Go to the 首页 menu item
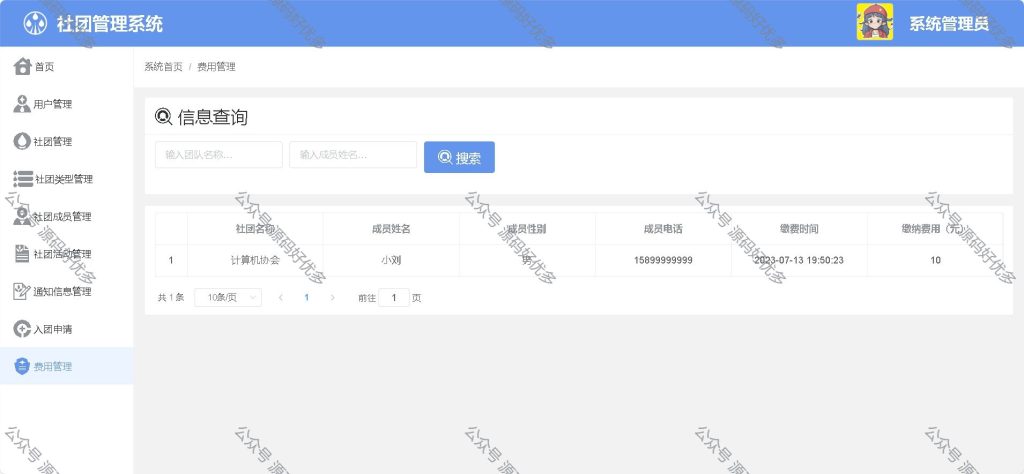Screen dimensions: 1024x474 tap(67, 67)
